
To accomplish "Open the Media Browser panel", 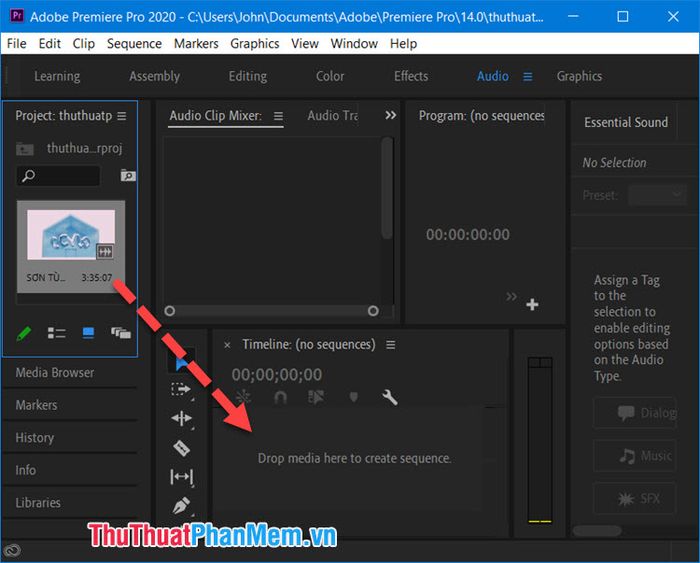I will 54,373.
